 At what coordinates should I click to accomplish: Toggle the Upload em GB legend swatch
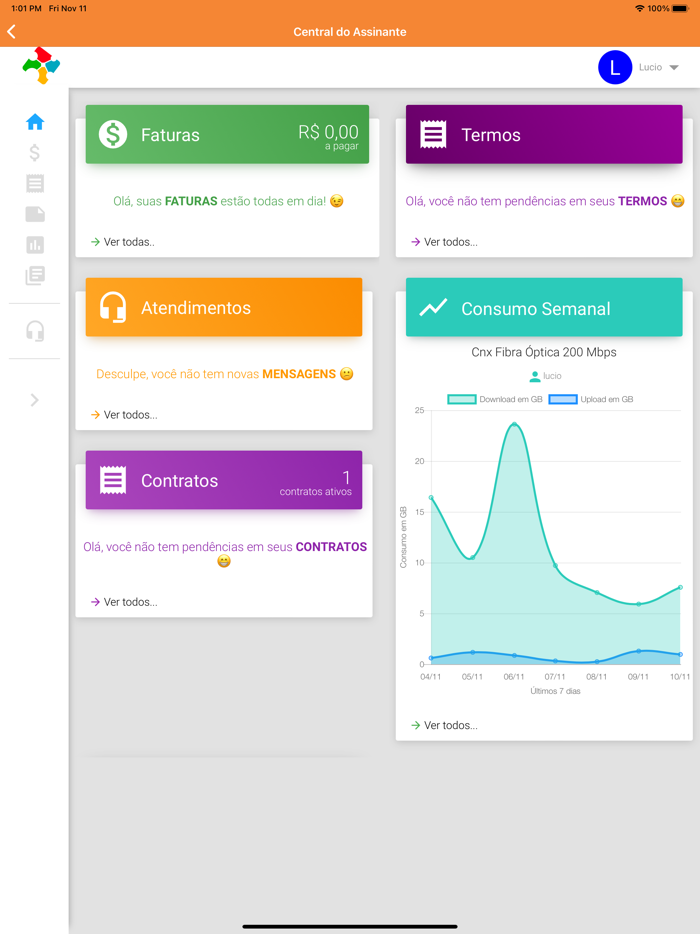563,399
